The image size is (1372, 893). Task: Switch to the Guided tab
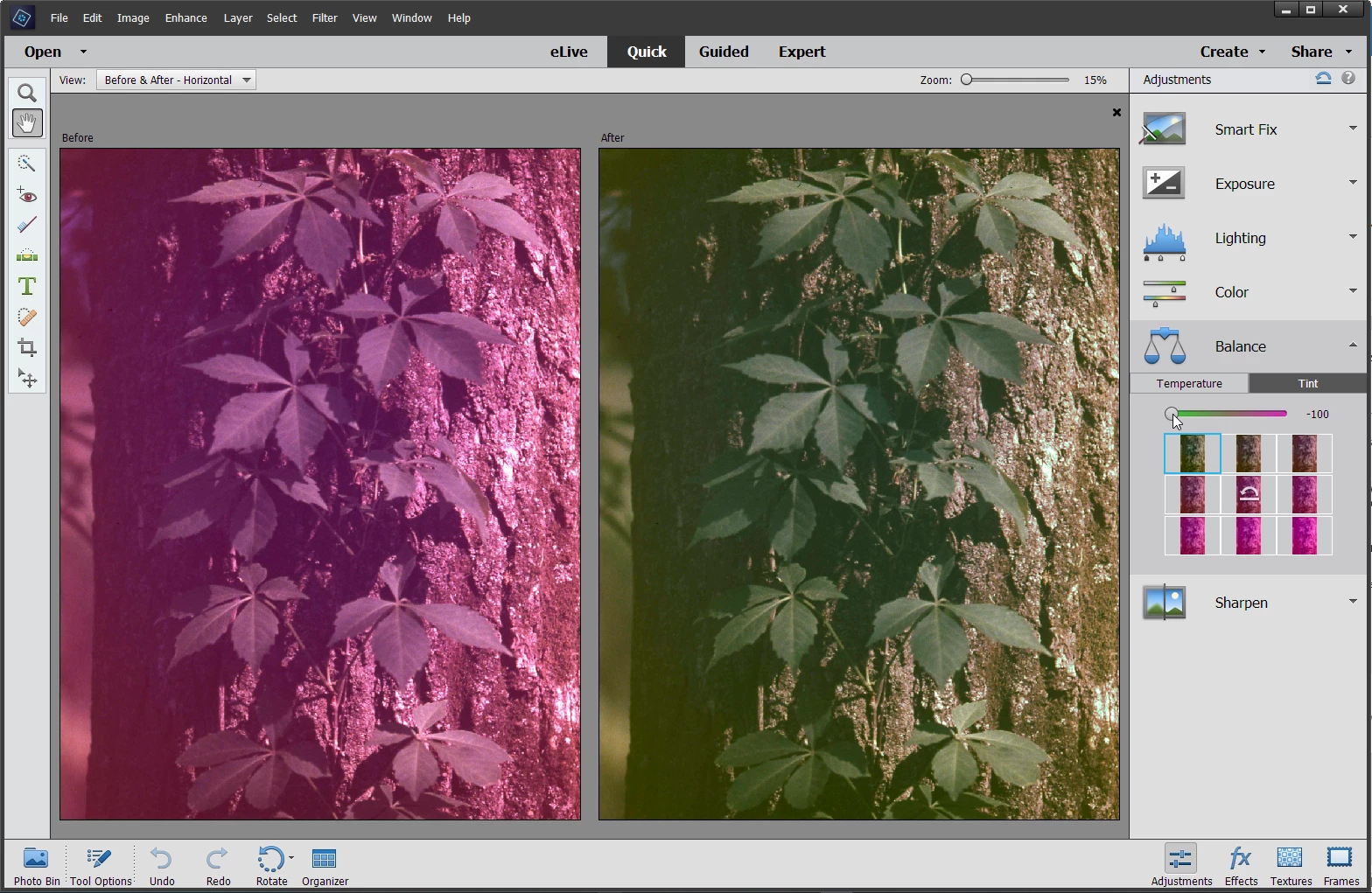(724, 52)
